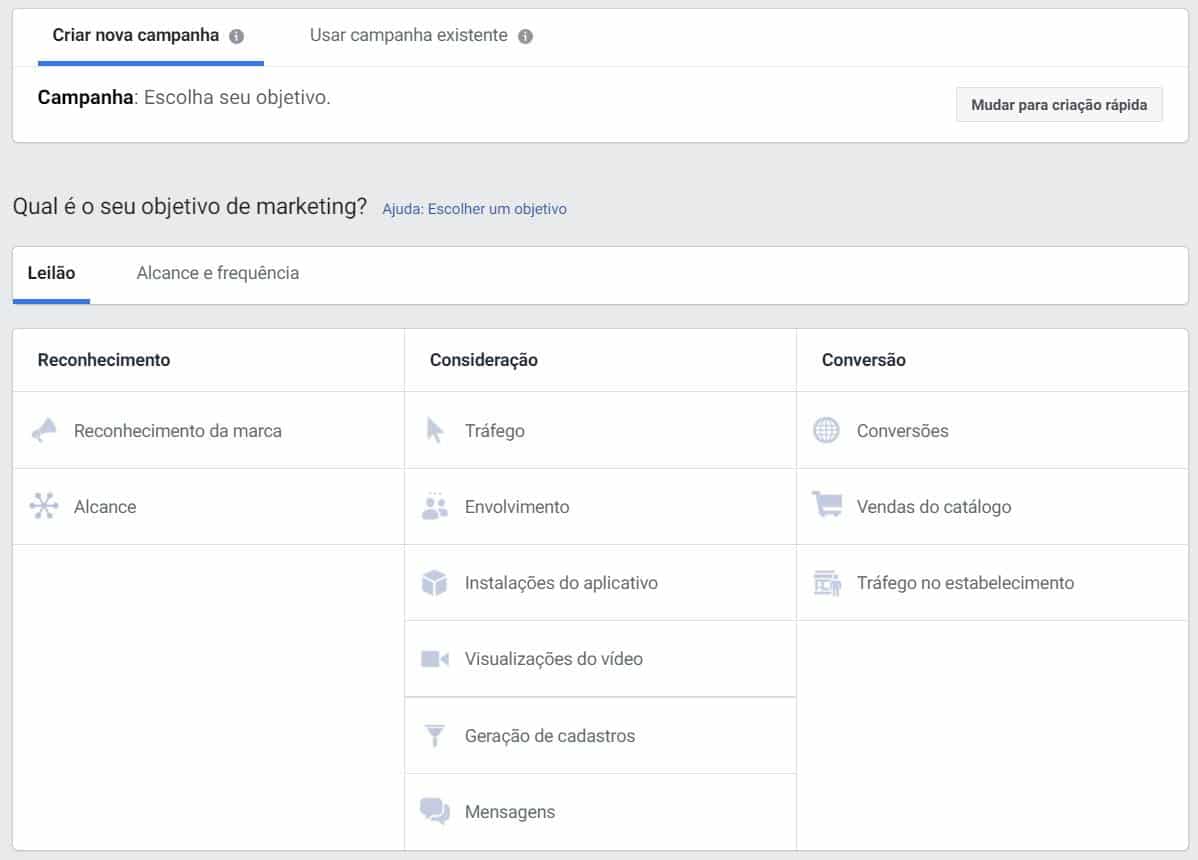The height and width of the screenshot is (860, 1198).
Task: Choose Vendas do catálogo objective label
Action: point(934,506)
